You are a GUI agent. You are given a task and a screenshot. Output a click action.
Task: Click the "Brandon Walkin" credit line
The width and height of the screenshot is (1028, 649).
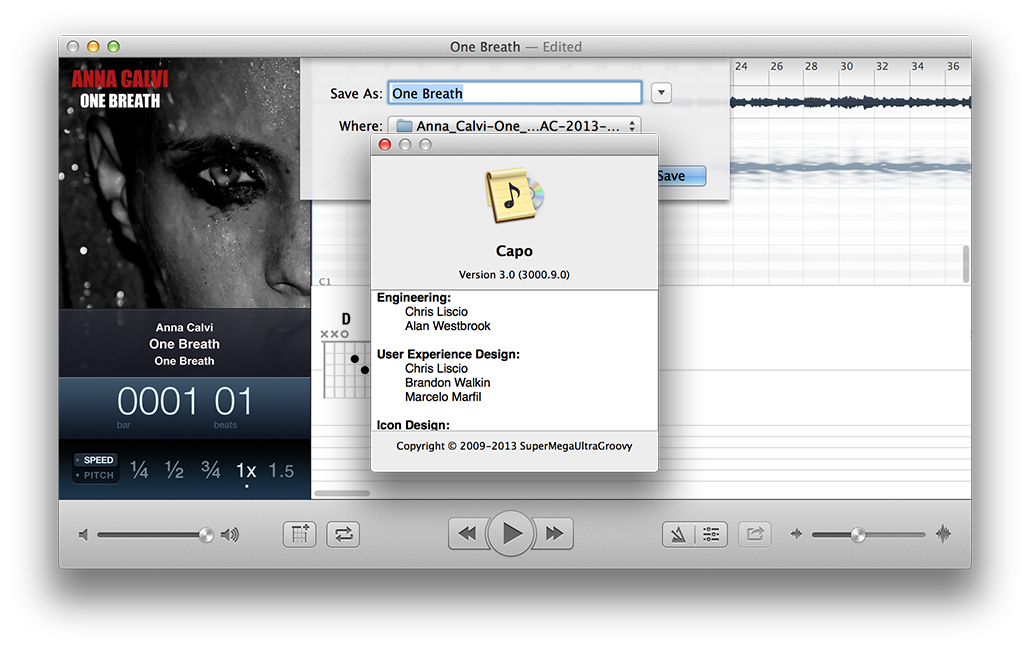448,383
